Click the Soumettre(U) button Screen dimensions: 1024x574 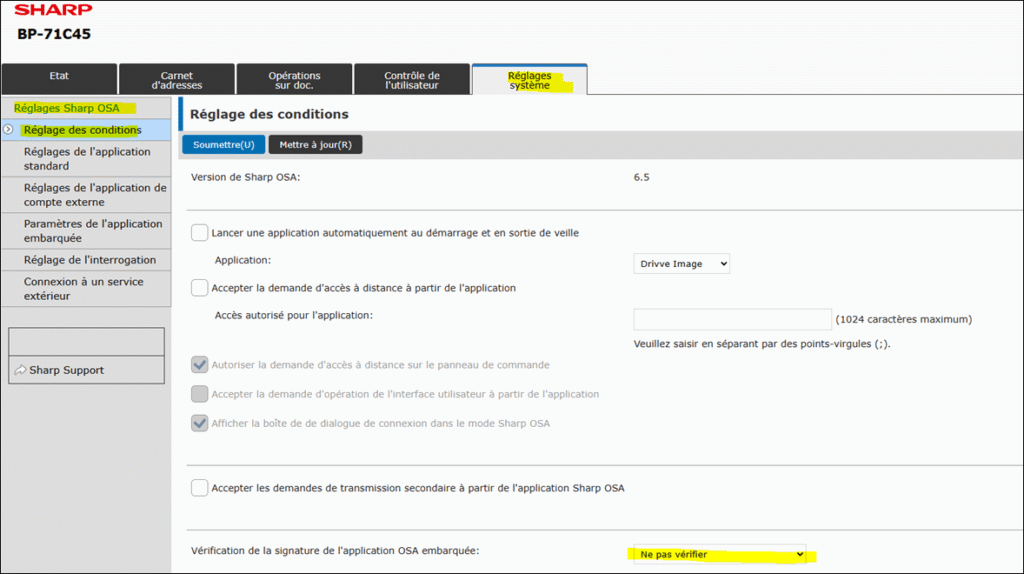tap(223, 144)
